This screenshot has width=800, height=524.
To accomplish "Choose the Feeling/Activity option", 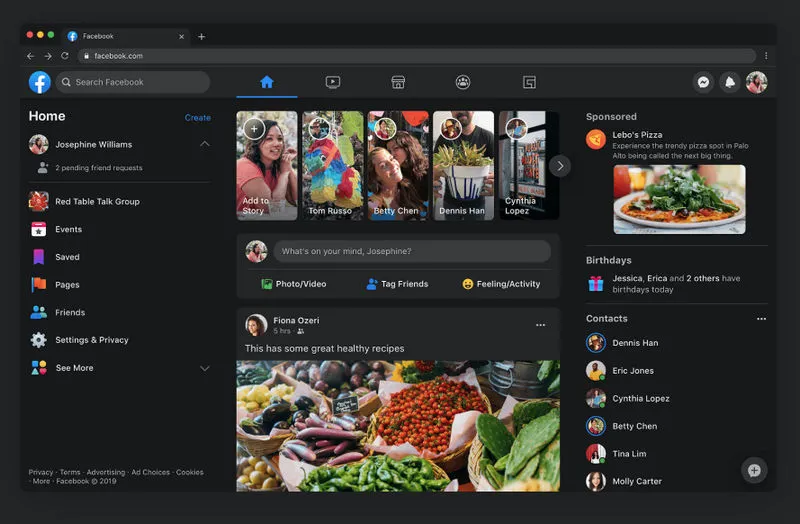I will [x=500, y=284].
